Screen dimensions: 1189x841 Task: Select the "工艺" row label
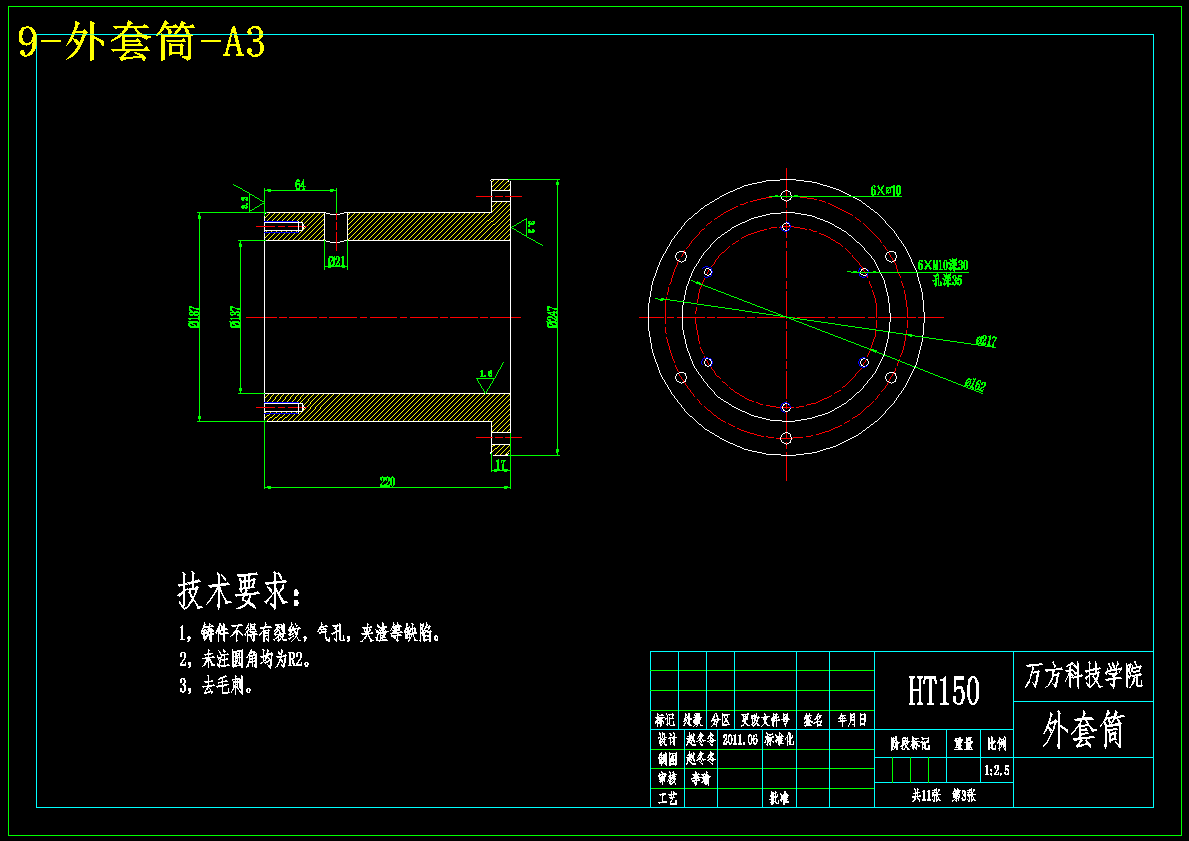667,798
